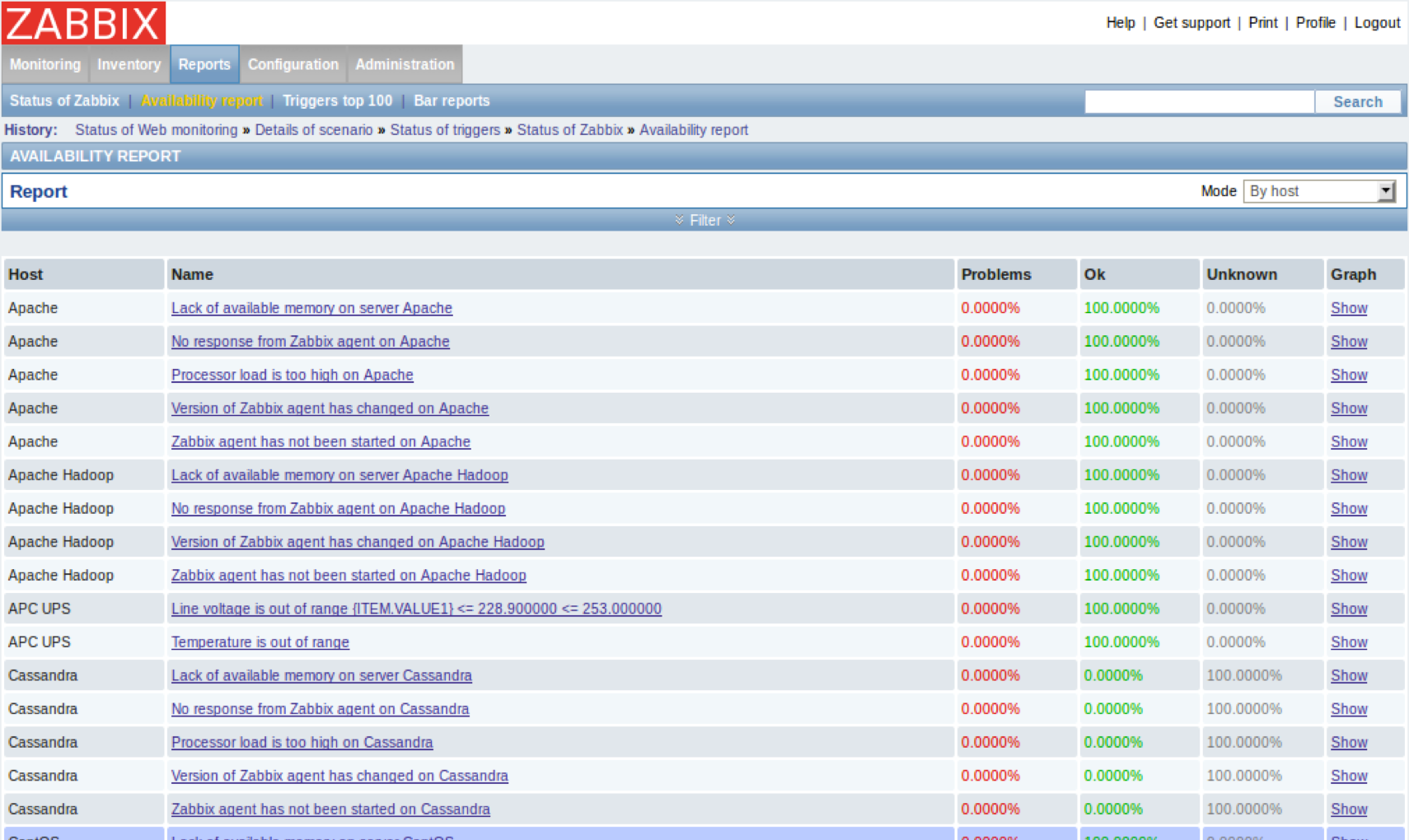
Task: Open history link Availability report
Action: point(694,130)
